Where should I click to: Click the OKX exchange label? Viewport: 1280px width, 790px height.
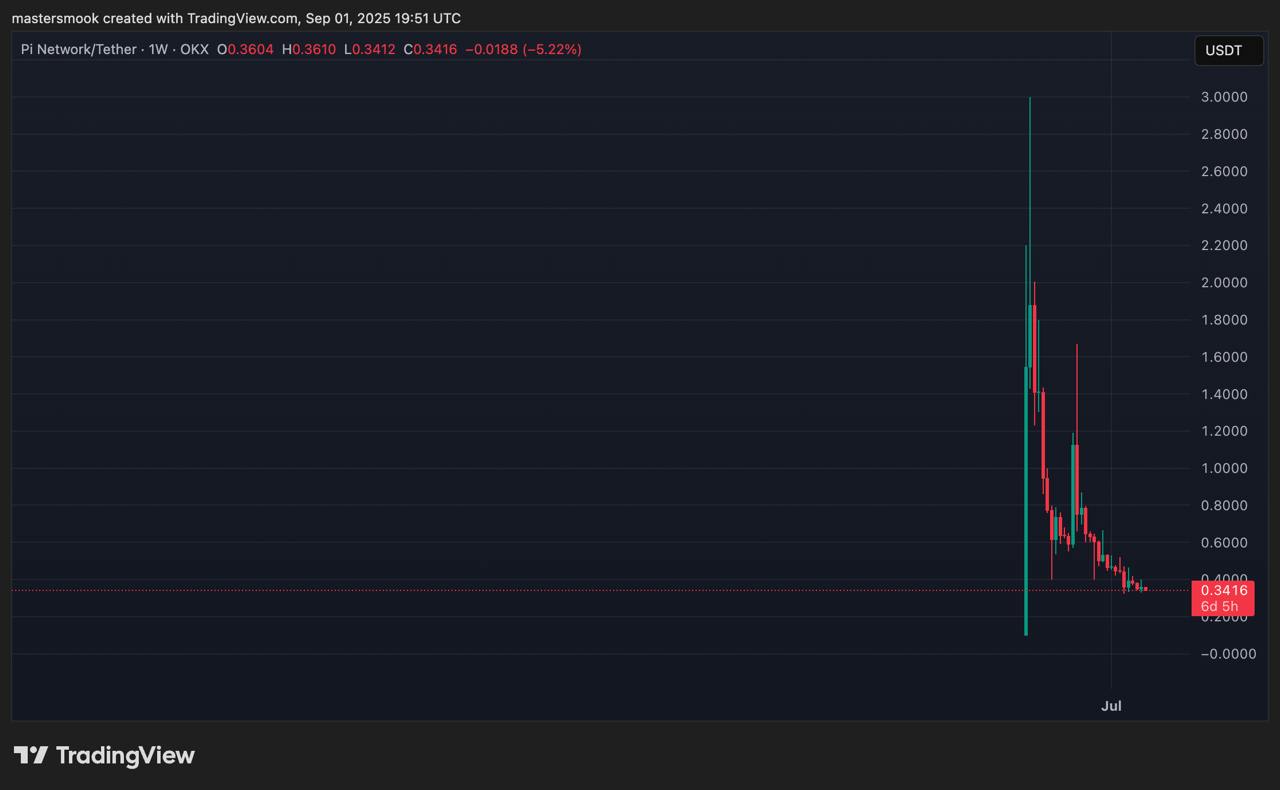pos(194,49)
